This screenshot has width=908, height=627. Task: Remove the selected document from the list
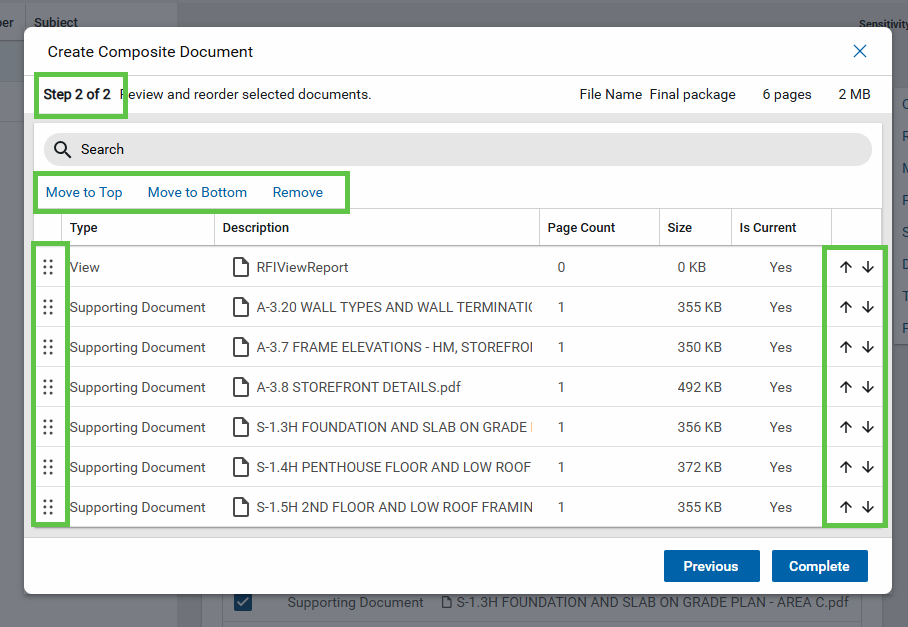coord(298,192)
